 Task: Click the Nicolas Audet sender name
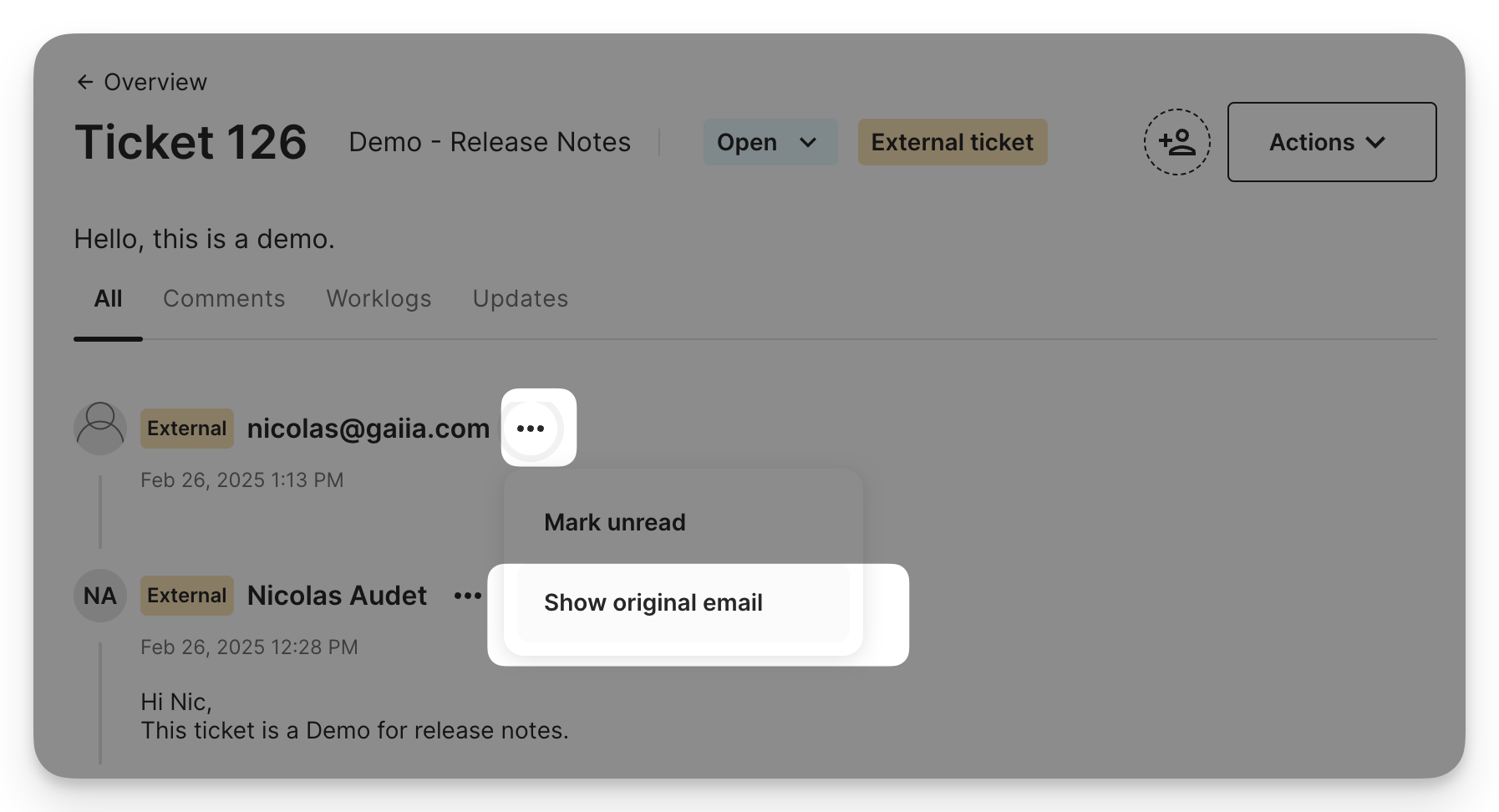point(337,596)
